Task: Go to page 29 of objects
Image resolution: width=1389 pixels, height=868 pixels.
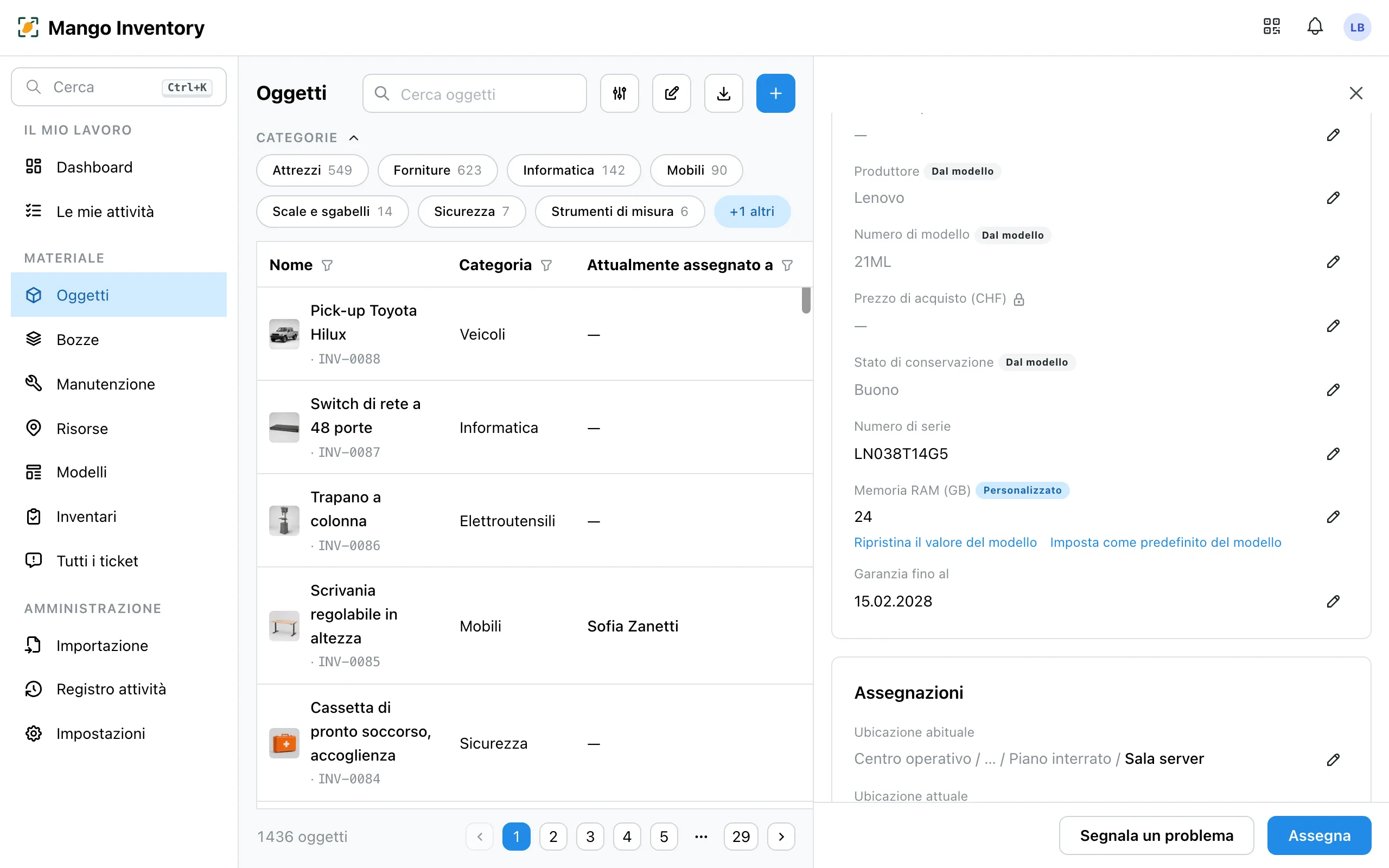Action: 741,837
